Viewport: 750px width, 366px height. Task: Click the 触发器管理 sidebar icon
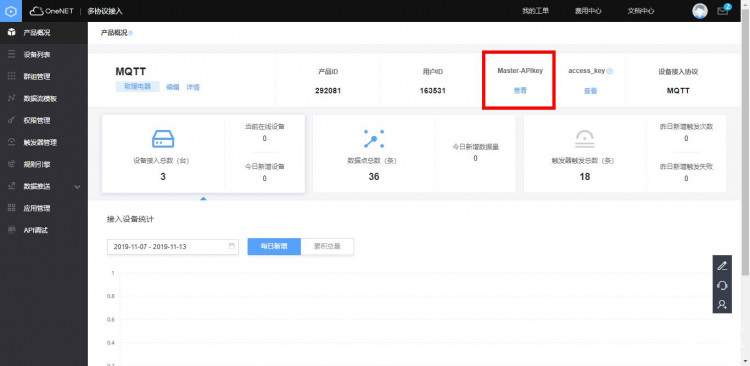(11, 142)
